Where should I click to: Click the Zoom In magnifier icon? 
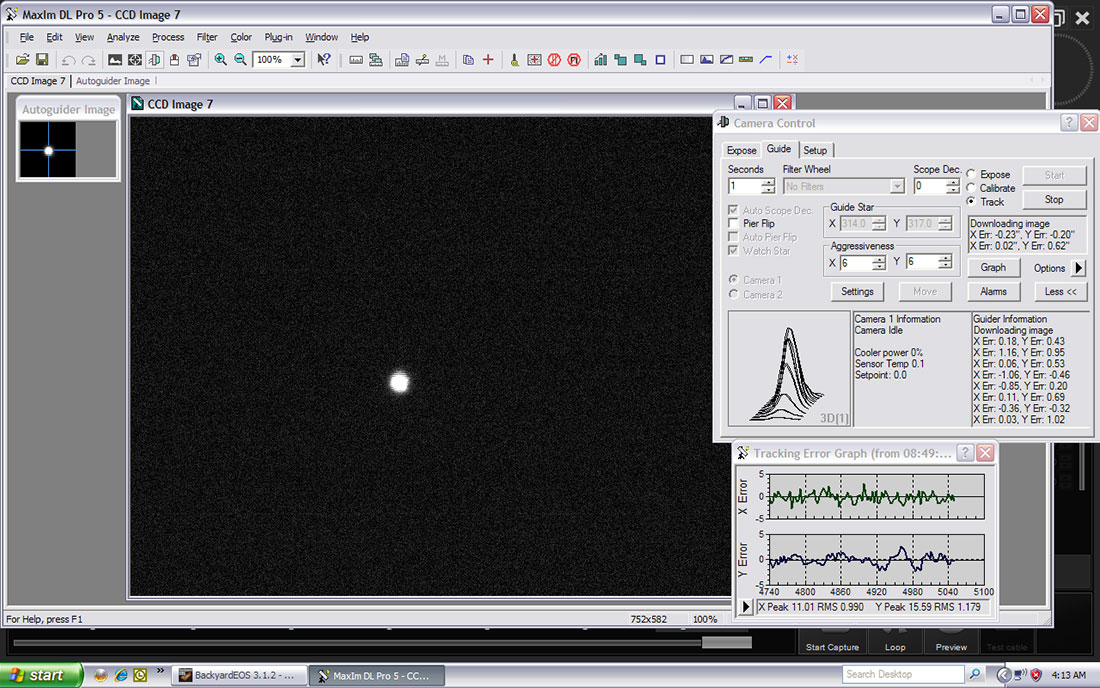click(x=221, y=60)
